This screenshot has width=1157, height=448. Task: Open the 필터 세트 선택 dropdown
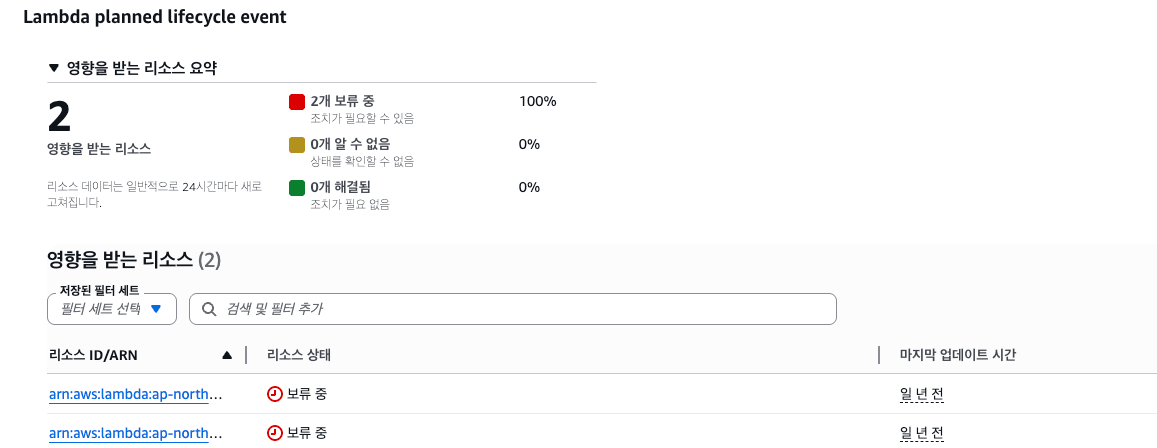coord(111,309)
